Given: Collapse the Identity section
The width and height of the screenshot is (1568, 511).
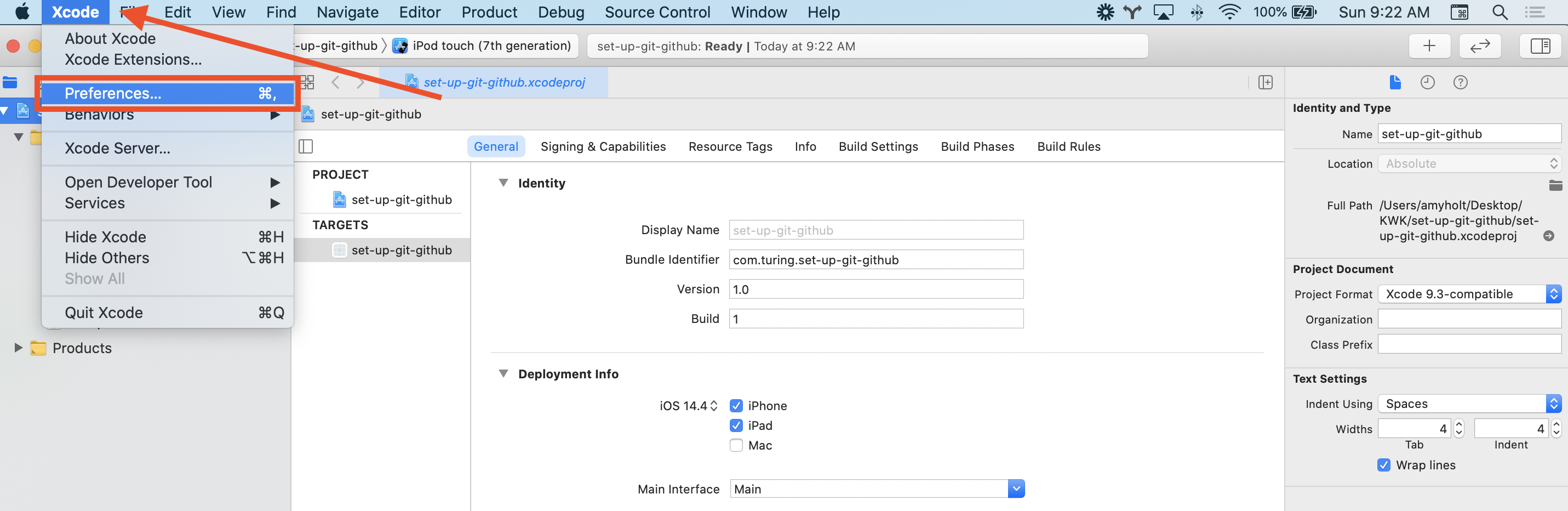Looking at the screenshot, I should 503,183.
